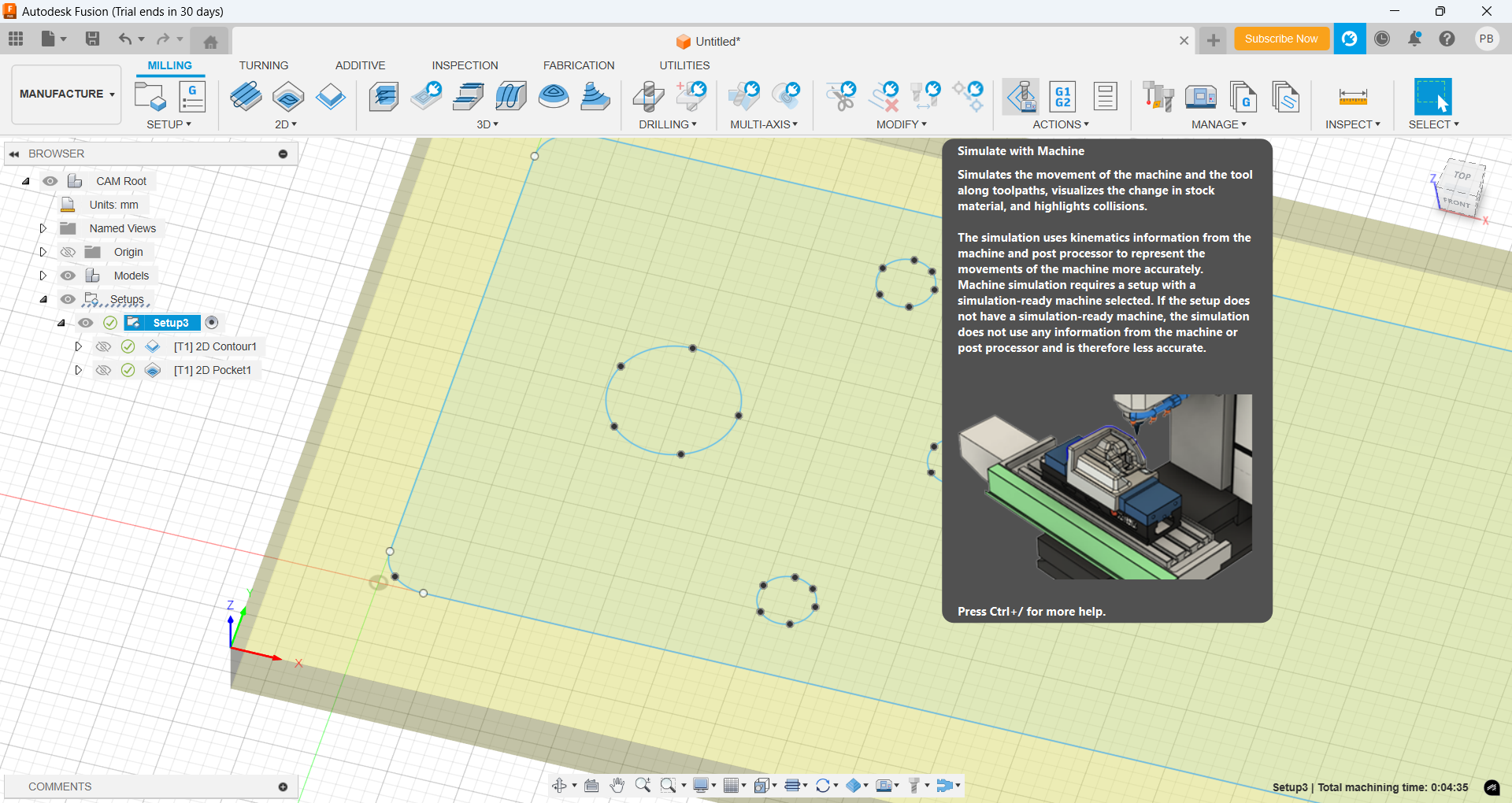Switch to the UTILITIES tab
This screenshot has height=803, width=1512.
[x=684, y=65]
